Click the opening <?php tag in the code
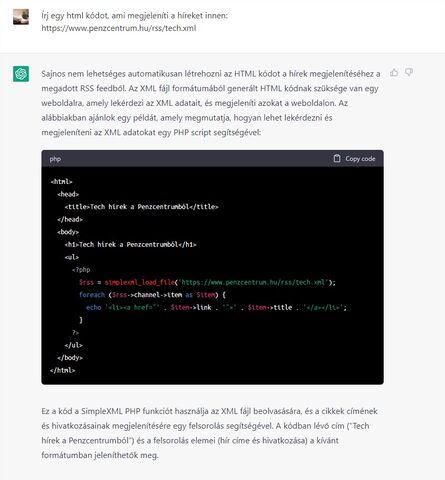The image size is (445, 480). click(x=81, y=270)
